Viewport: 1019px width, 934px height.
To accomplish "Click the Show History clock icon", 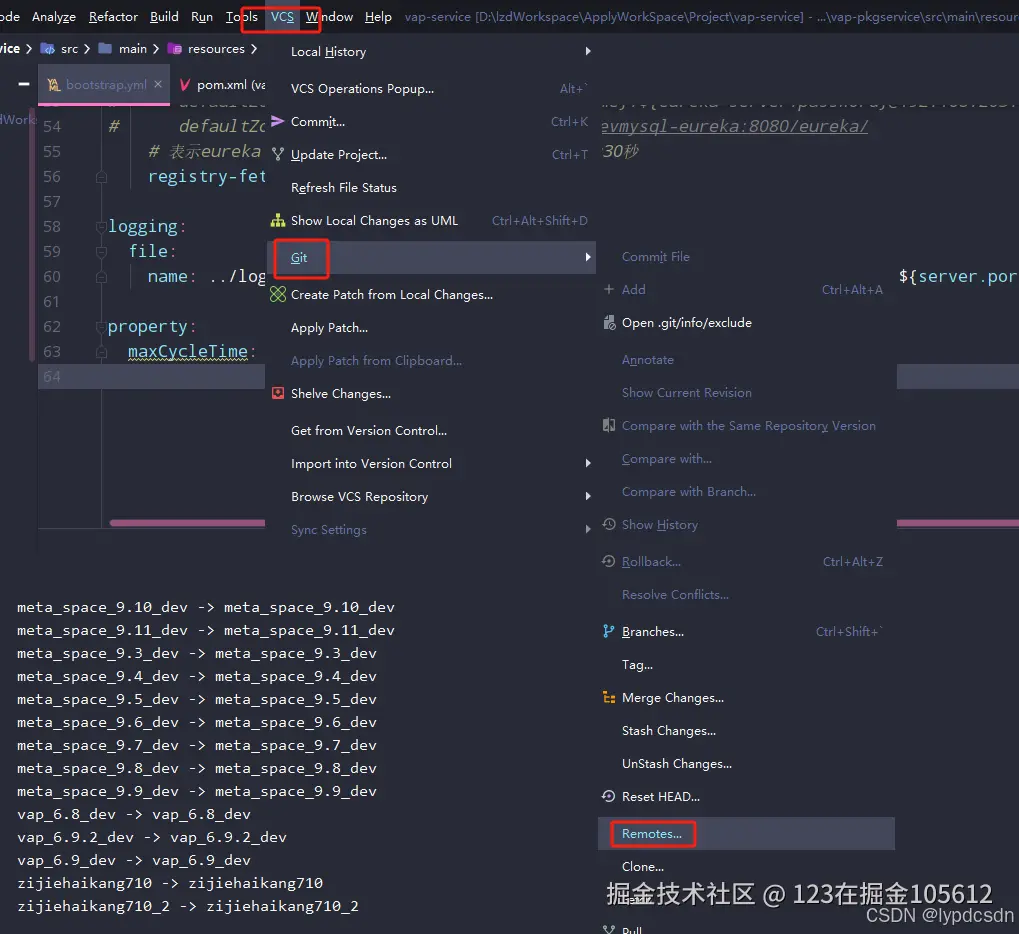I will point(609,524).
